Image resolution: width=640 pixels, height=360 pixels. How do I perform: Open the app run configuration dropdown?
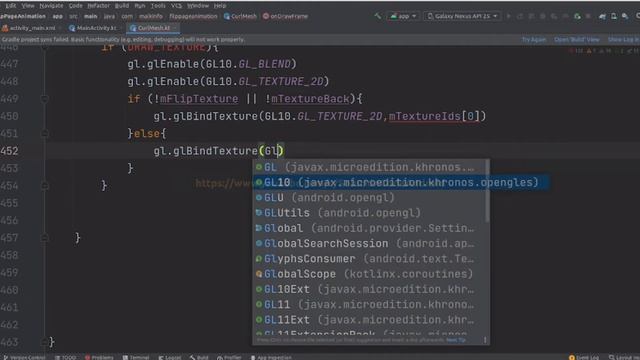(403, 16)
